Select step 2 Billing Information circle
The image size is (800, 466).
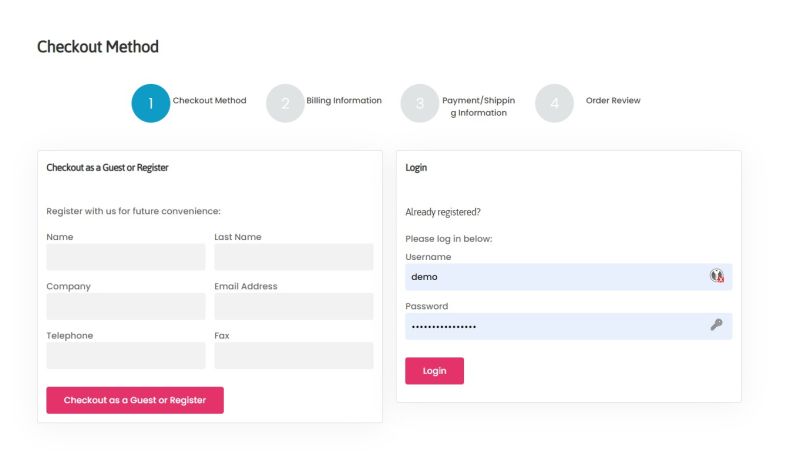(285, 102)
